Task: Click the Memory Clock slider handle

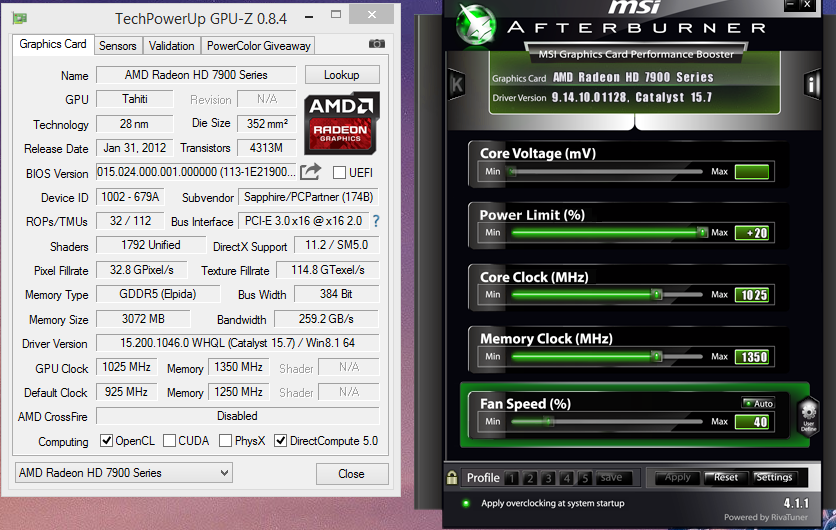Action: [657, 356]
